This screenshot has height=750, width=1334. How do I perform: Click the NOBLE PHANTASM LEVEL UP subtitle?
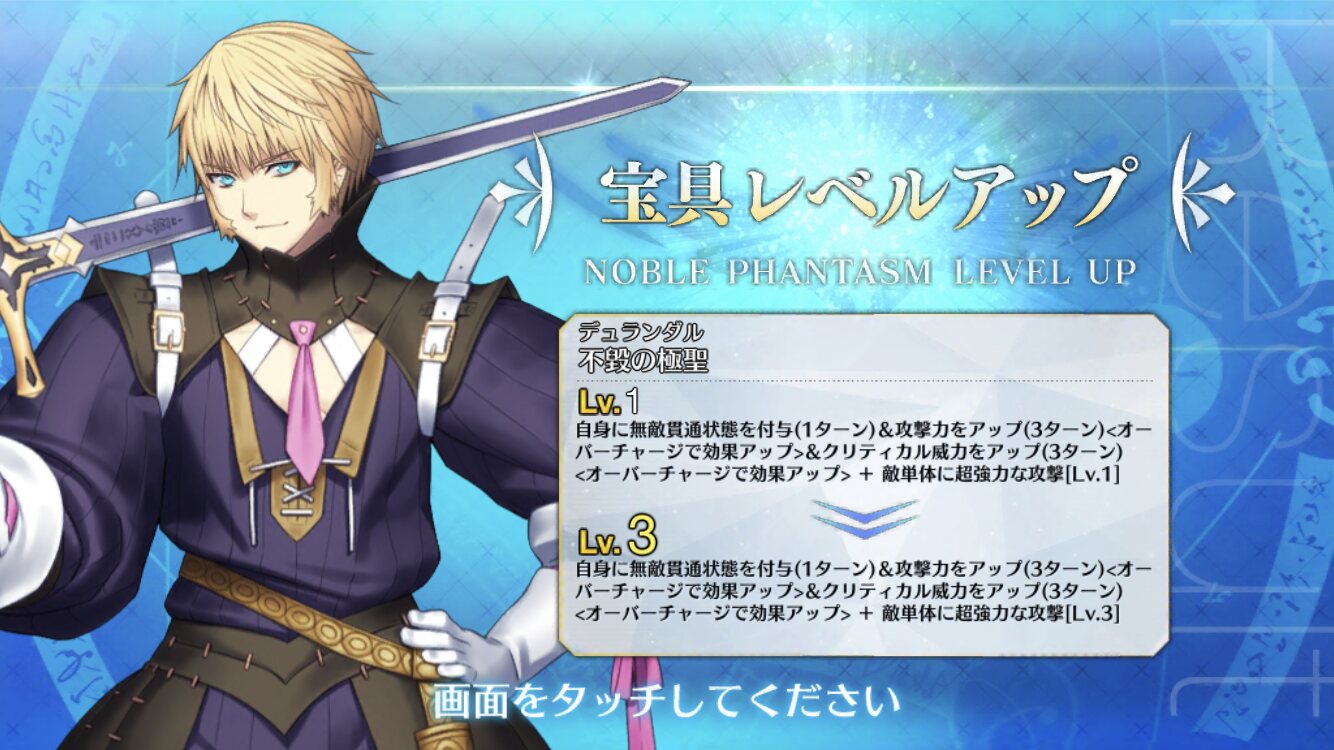click(x=859, y=271)
